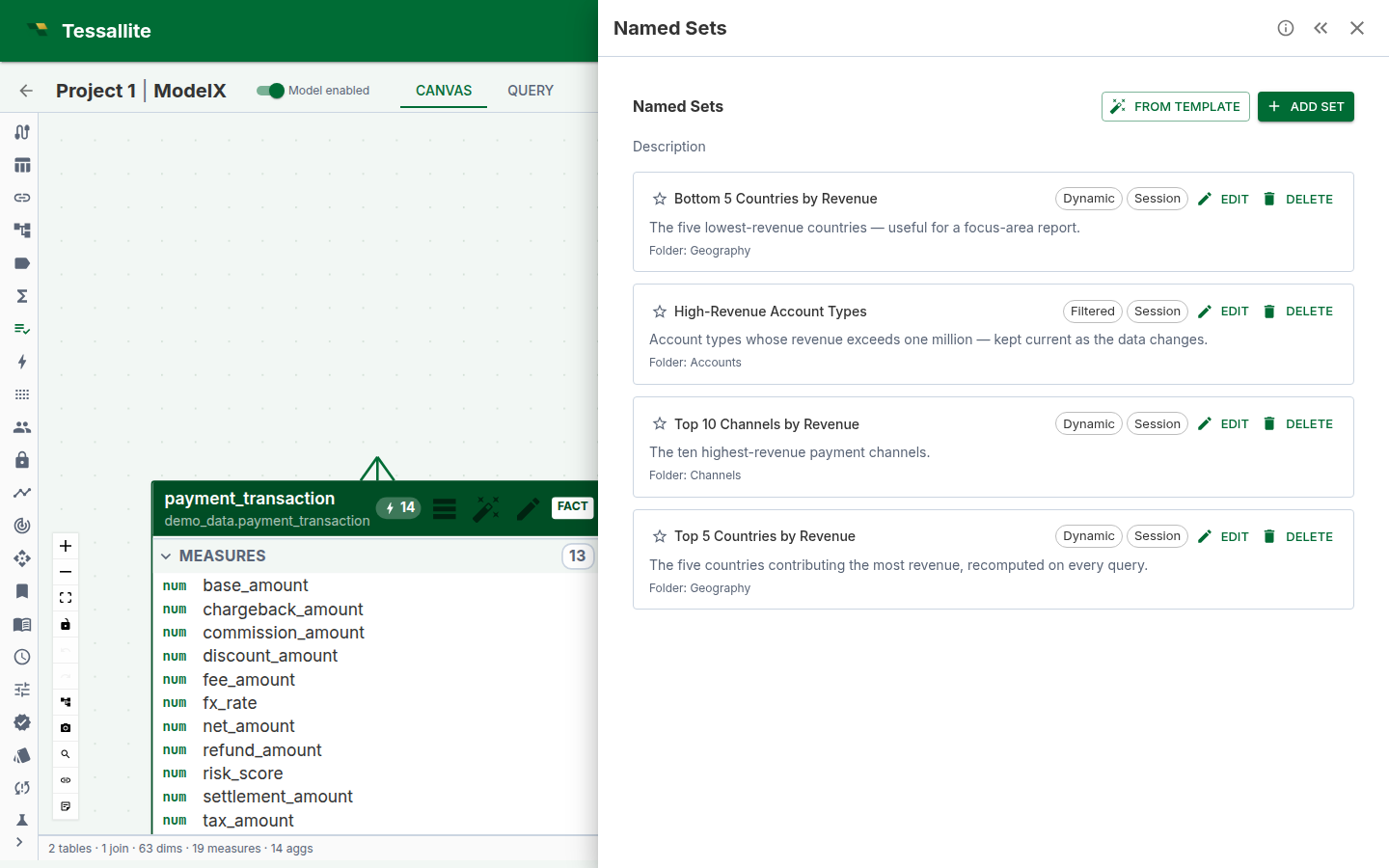Open the list menu icon on payment_transaction header
Viewport: 1389px width, 868px height.
[x=445, y=508]
